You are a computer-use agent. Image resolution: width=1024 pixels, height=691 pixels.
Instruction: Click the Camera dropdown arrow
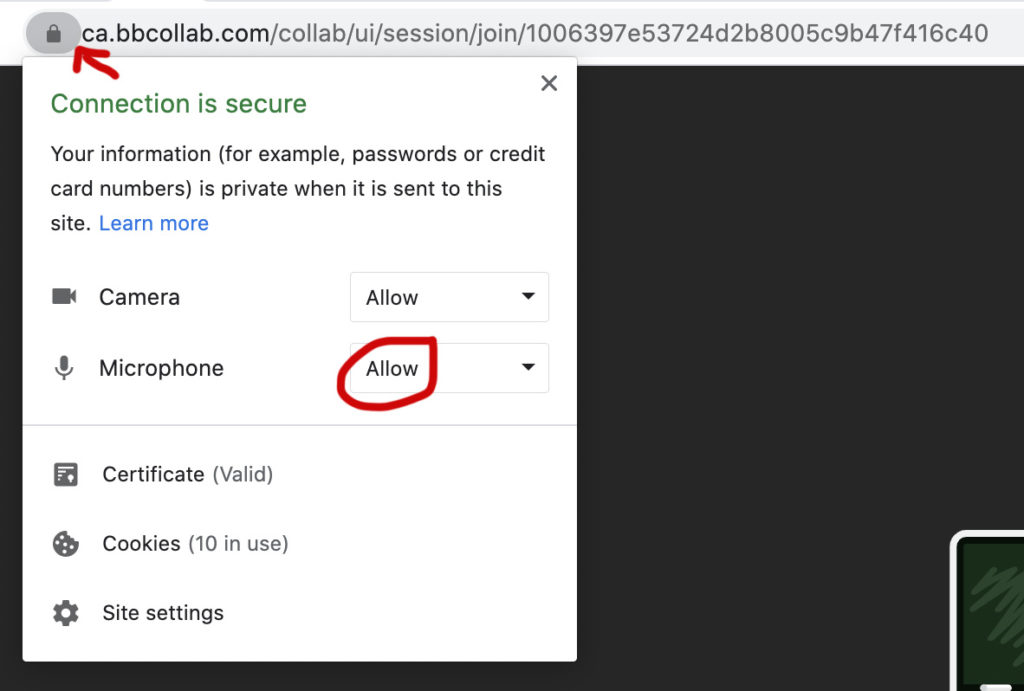coord(528,297)
